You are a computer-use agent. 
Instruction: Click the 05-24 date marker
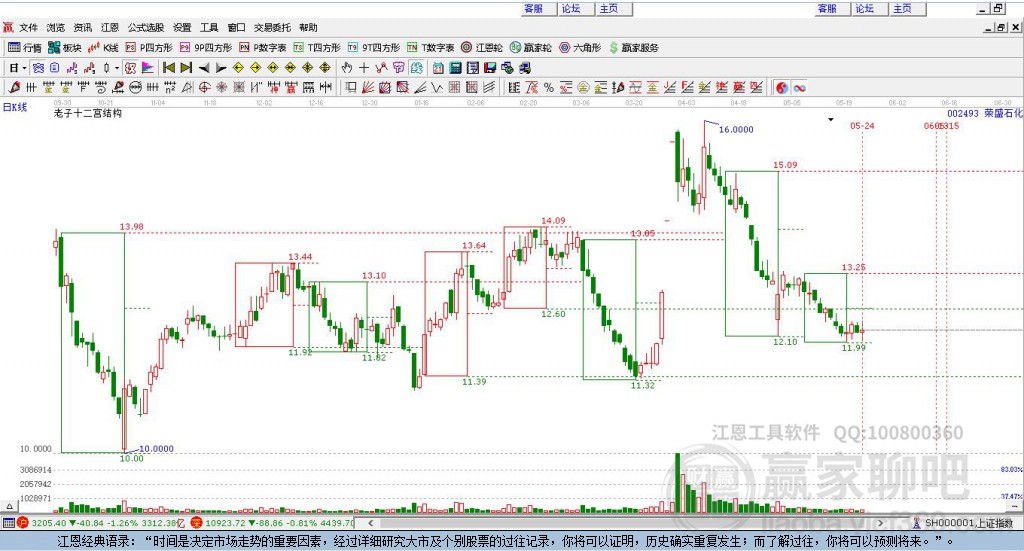coord(862,125)
